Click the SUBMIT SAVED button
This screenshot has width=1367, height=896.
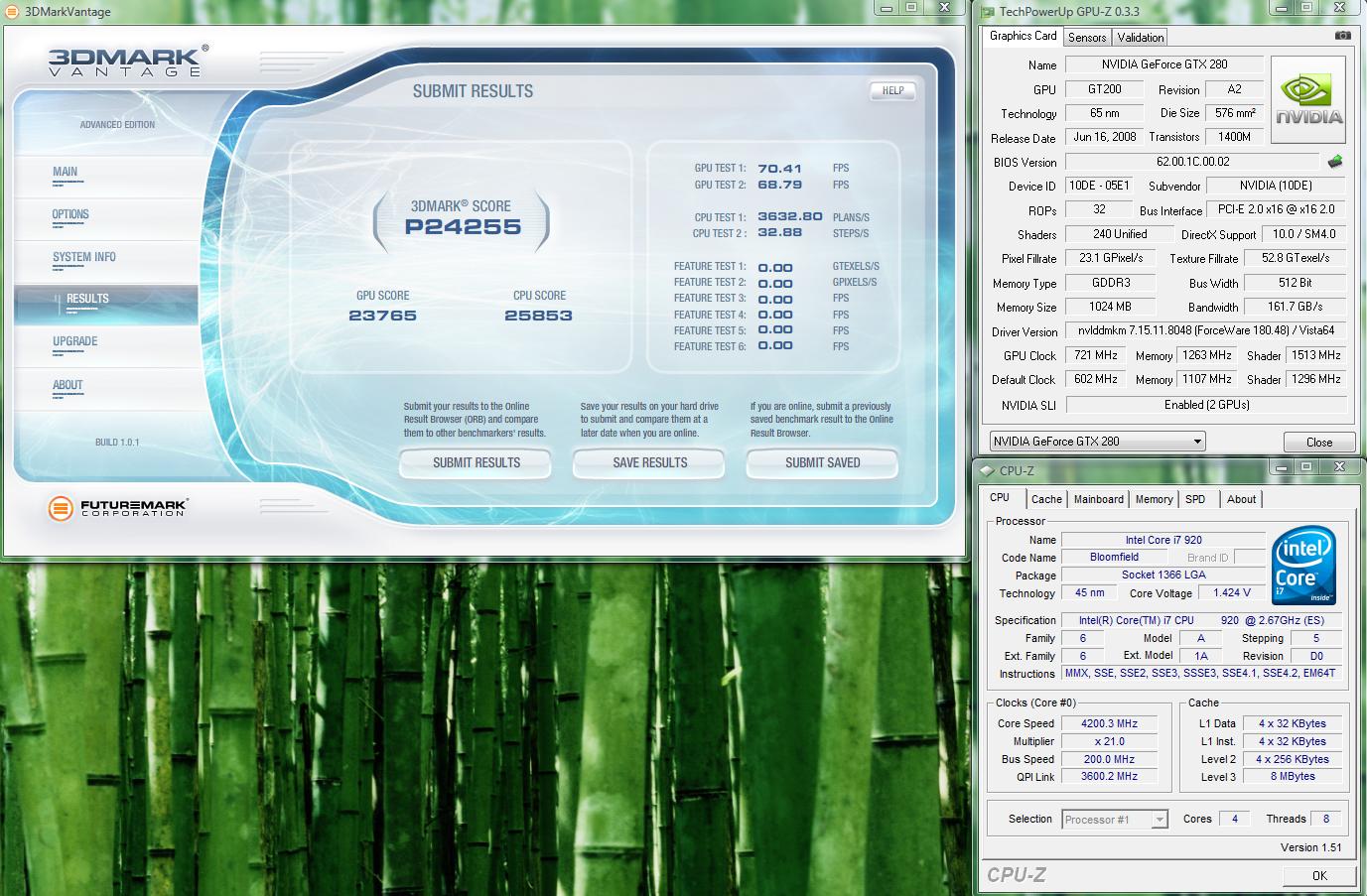tap(822, 462)
